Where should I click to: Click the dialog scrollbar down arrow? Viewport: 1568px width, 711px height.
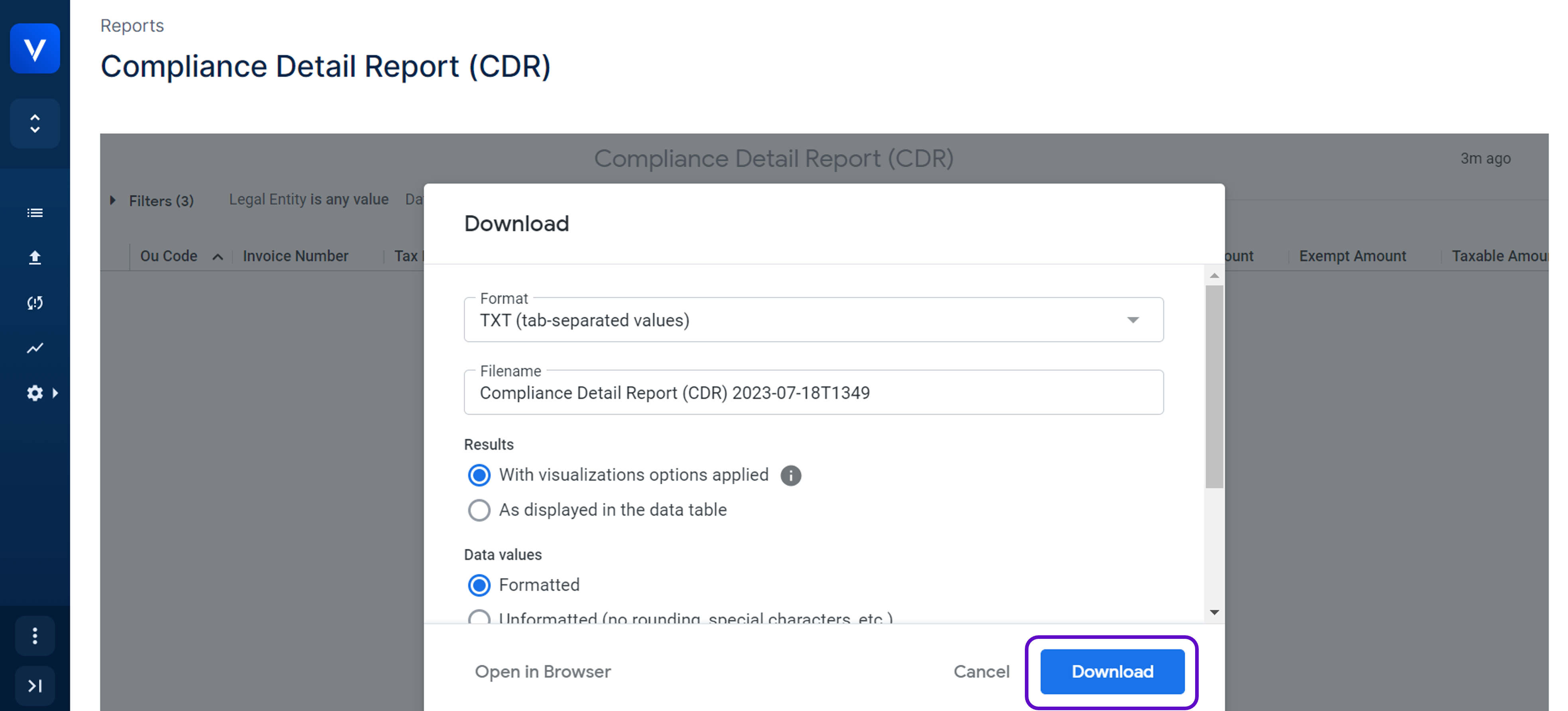1214,612
